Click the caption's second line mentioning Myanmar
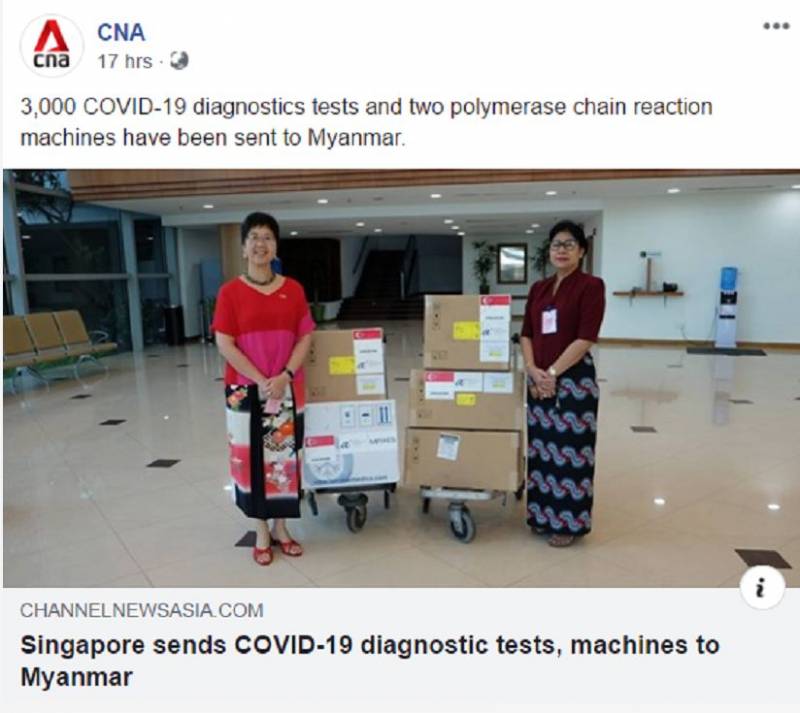This screenshot has width=800, height=713. click(213, 138)
